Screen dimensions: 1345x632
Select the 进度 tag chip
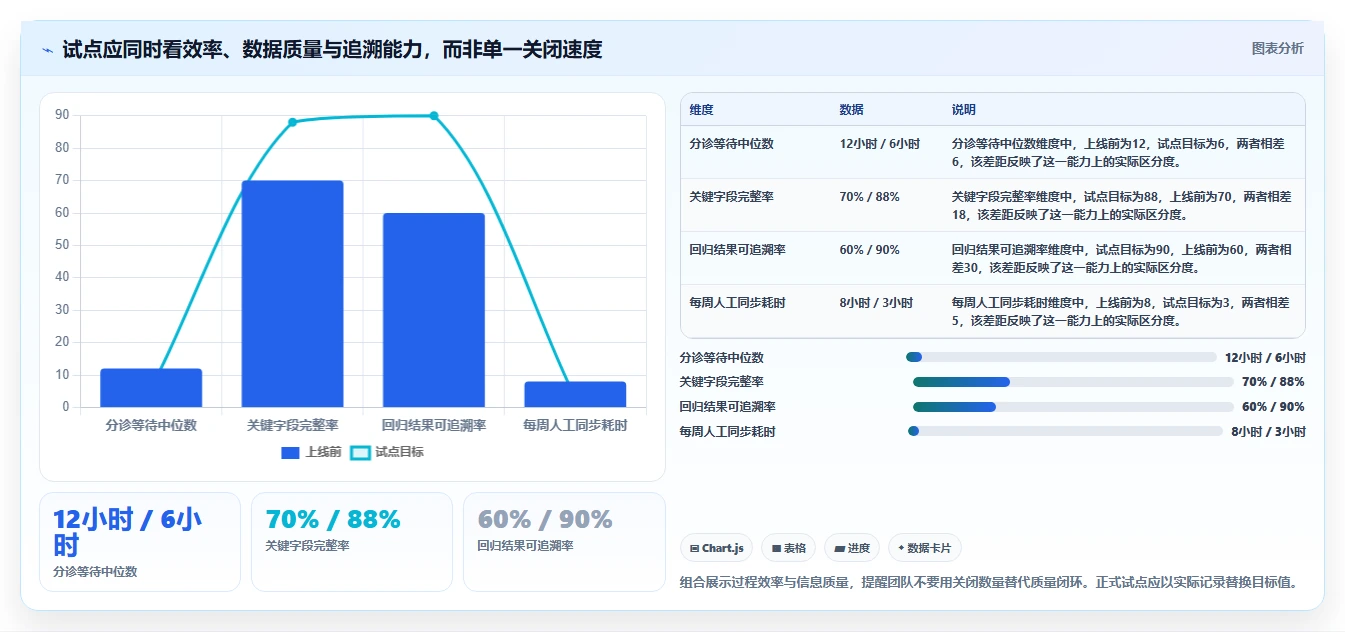852,548
